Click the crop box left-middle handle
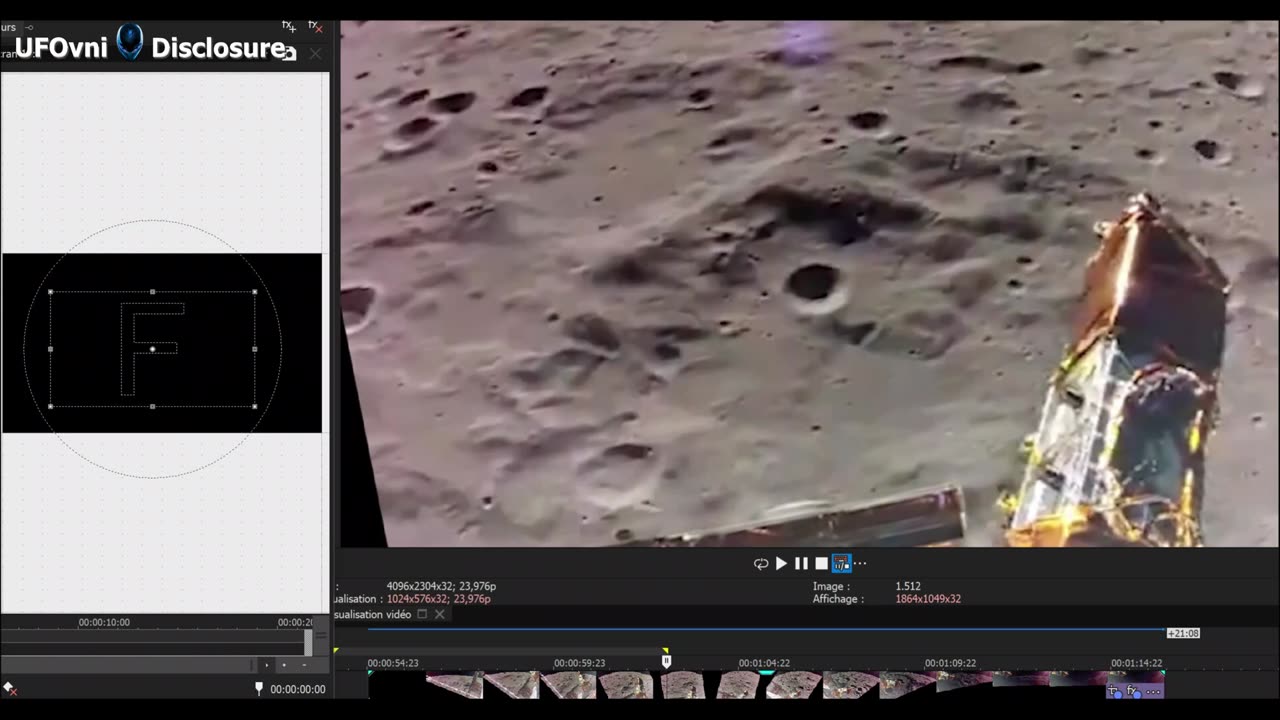This screenshot has height=720, width=1280. coord(50,349)
